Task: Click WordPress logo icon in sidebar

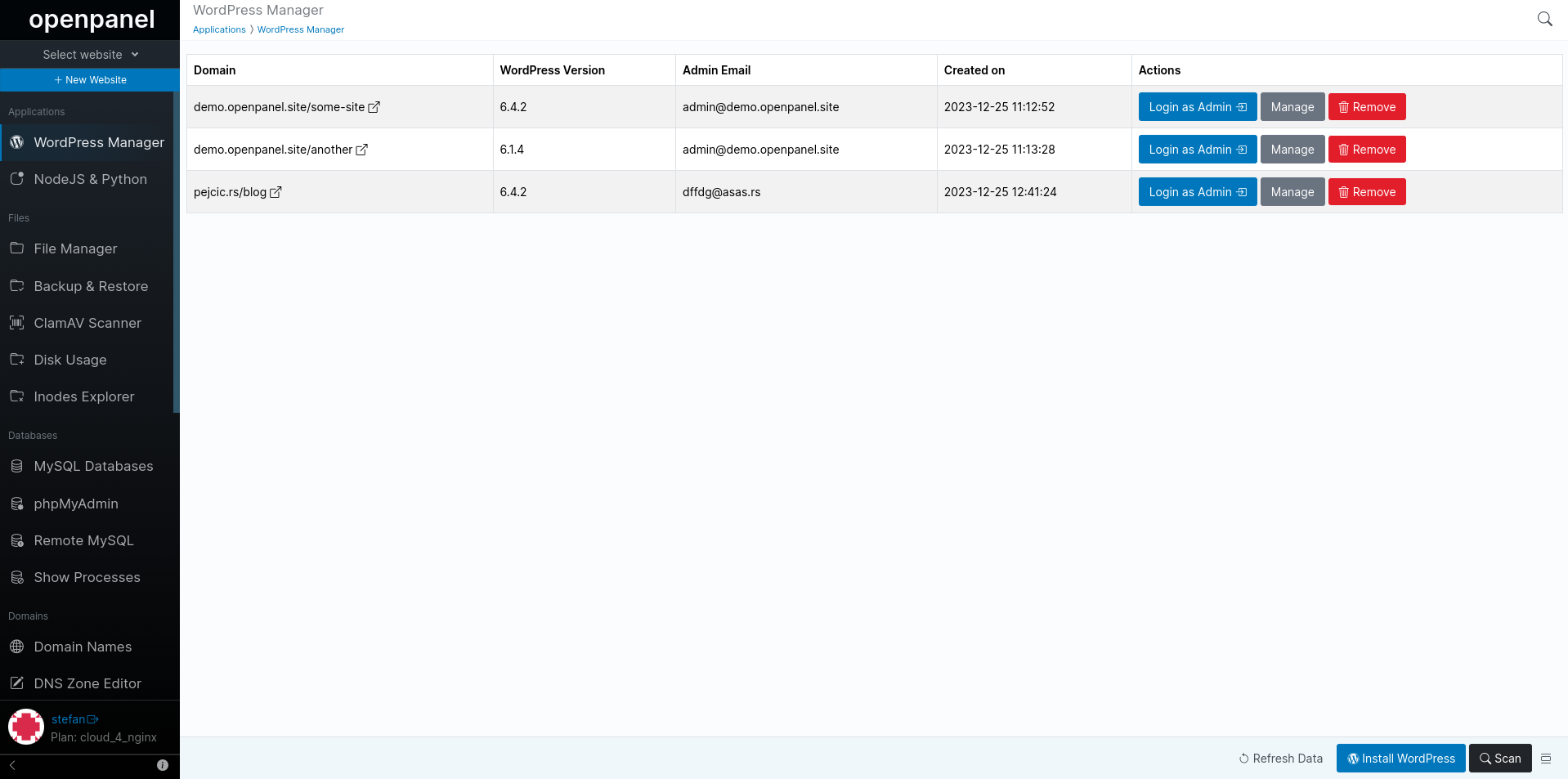Action: click(16, 142)
